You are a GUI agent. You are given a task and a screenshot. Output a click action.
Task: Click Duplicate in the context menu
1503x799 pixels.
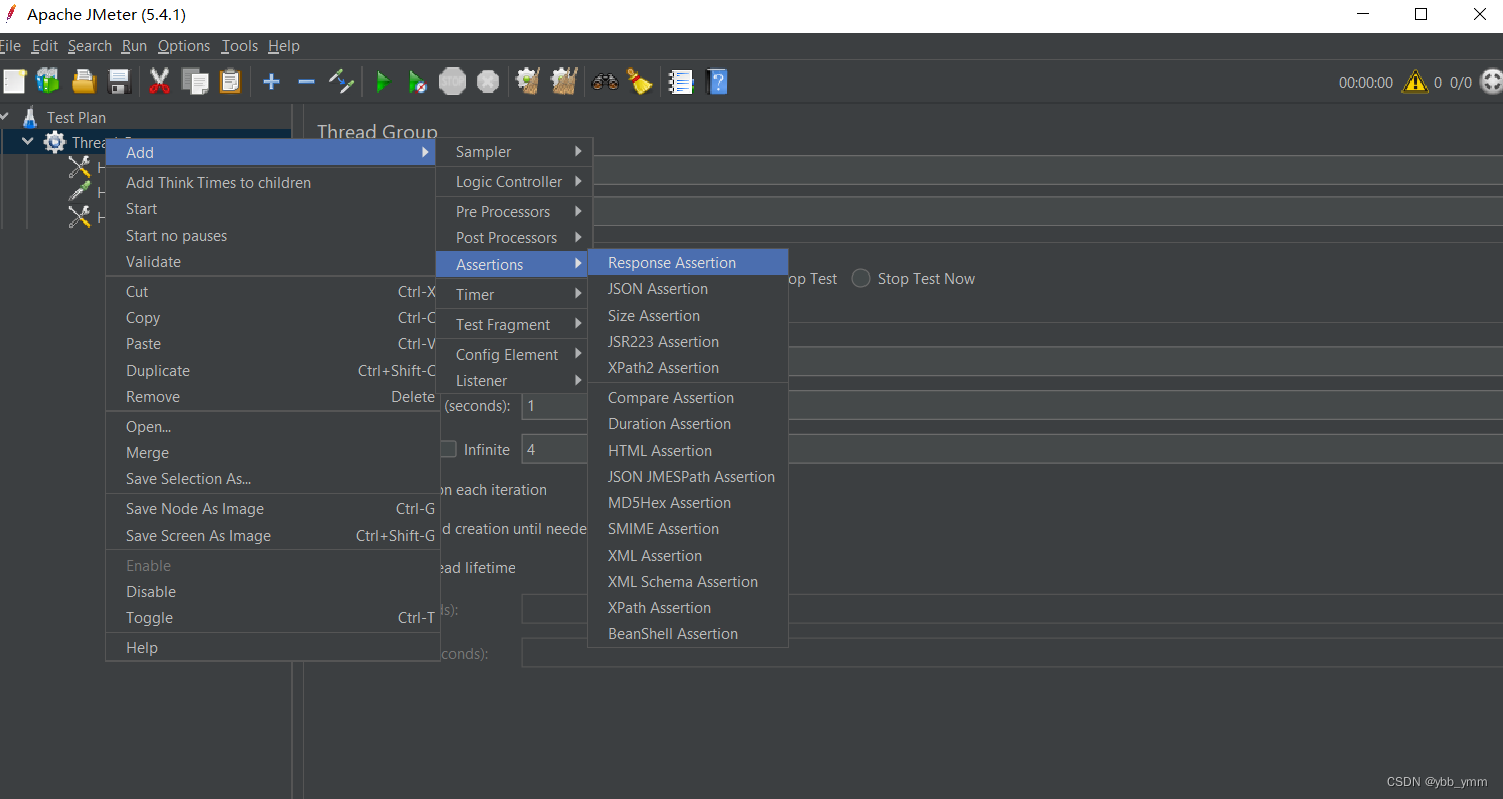pyautogui.click(x=273, y=370)
